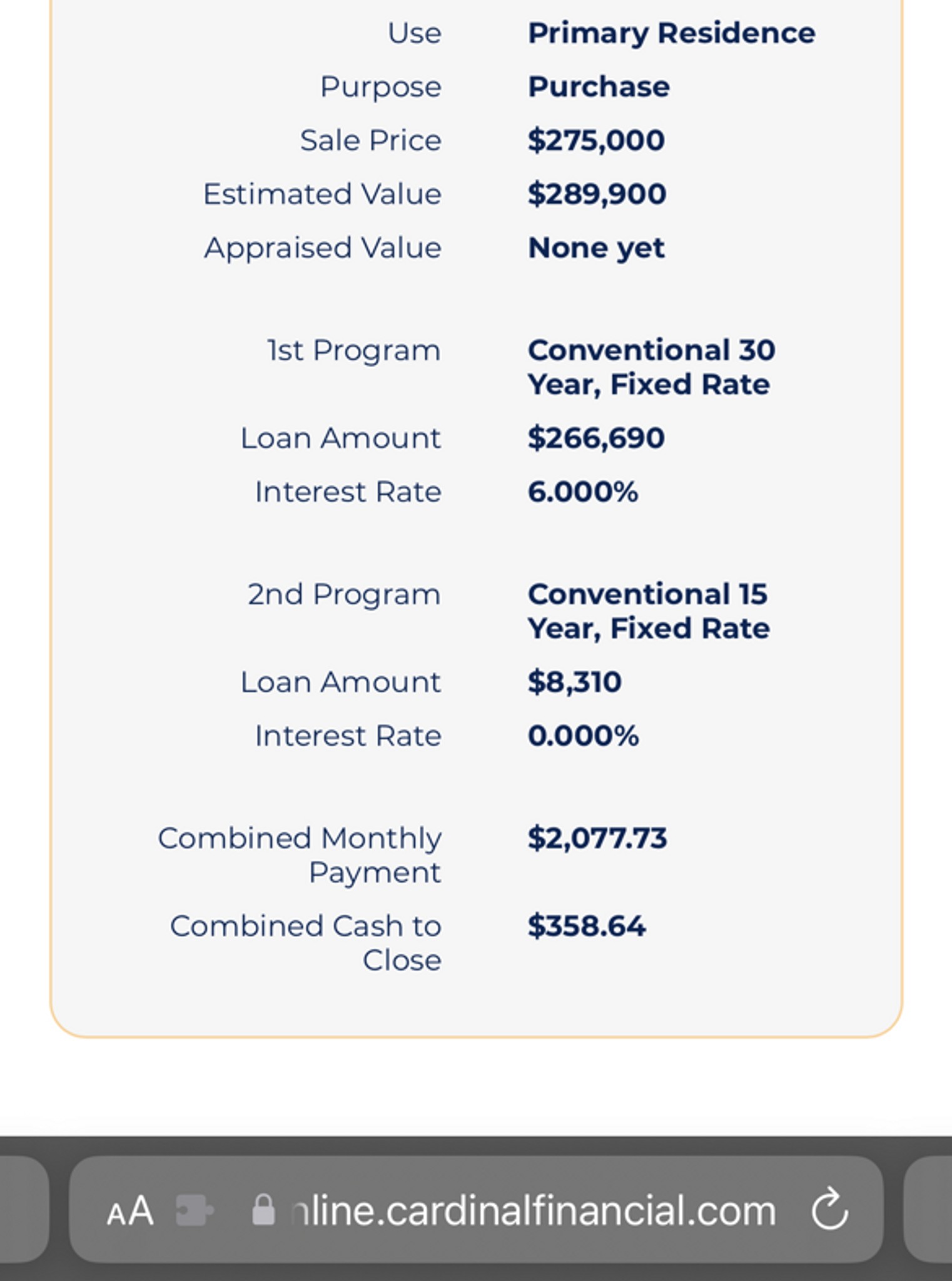The image size is (952, 1281).
Task: Tap the 'None yet' appraised value
Action: (596, 248)
